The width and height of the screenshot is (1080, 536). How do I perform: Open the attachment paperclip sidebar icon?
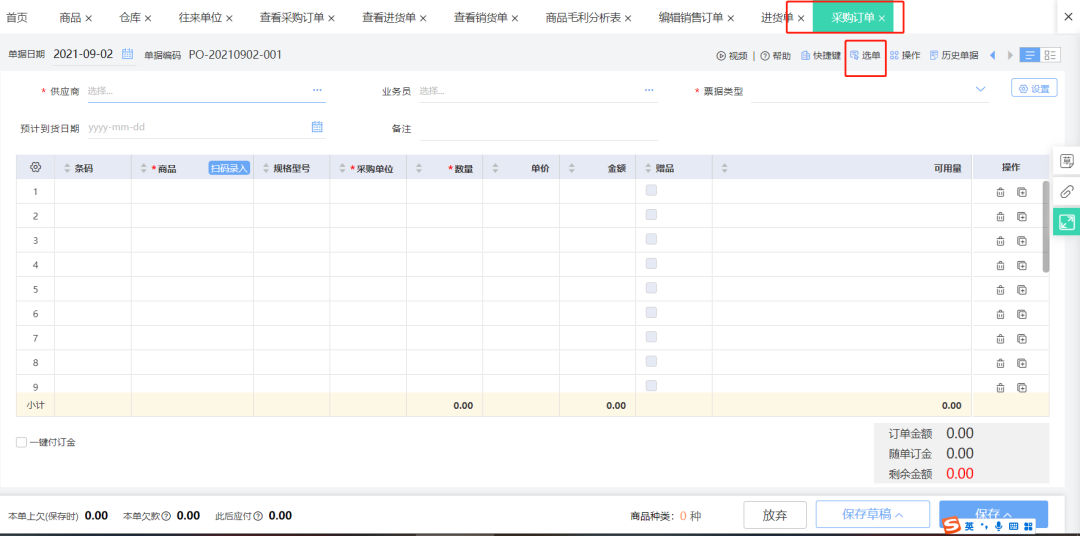1066,192
